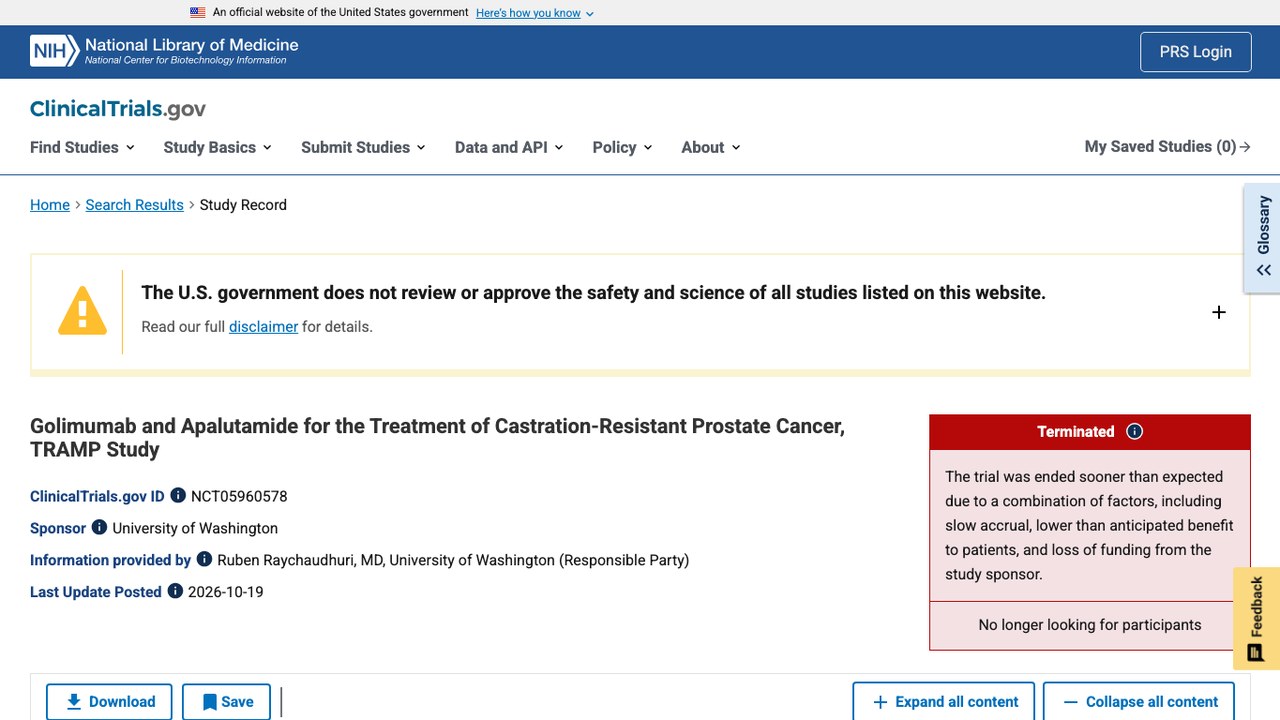Click 'Study Record' breadcrumb text
The width and height of the screenshot is (1280, 720).
pyautogui.click(x=243, y=205)
